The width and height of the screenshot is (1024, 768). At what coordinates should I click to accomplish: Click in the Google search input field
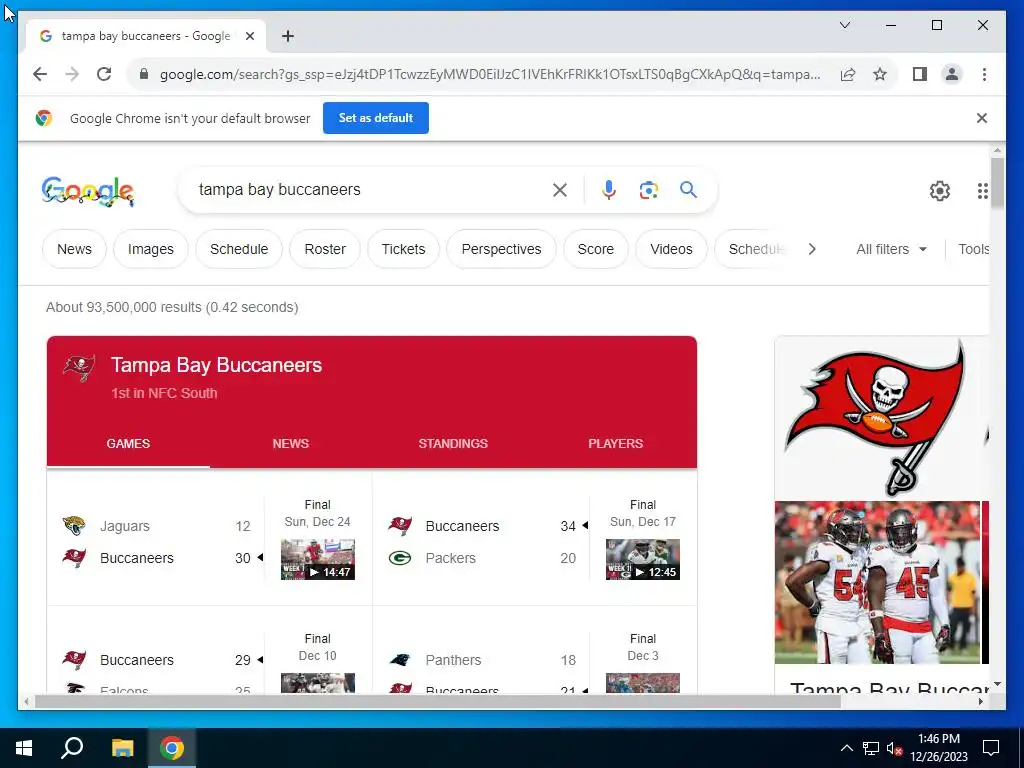(x=372, y=190)
